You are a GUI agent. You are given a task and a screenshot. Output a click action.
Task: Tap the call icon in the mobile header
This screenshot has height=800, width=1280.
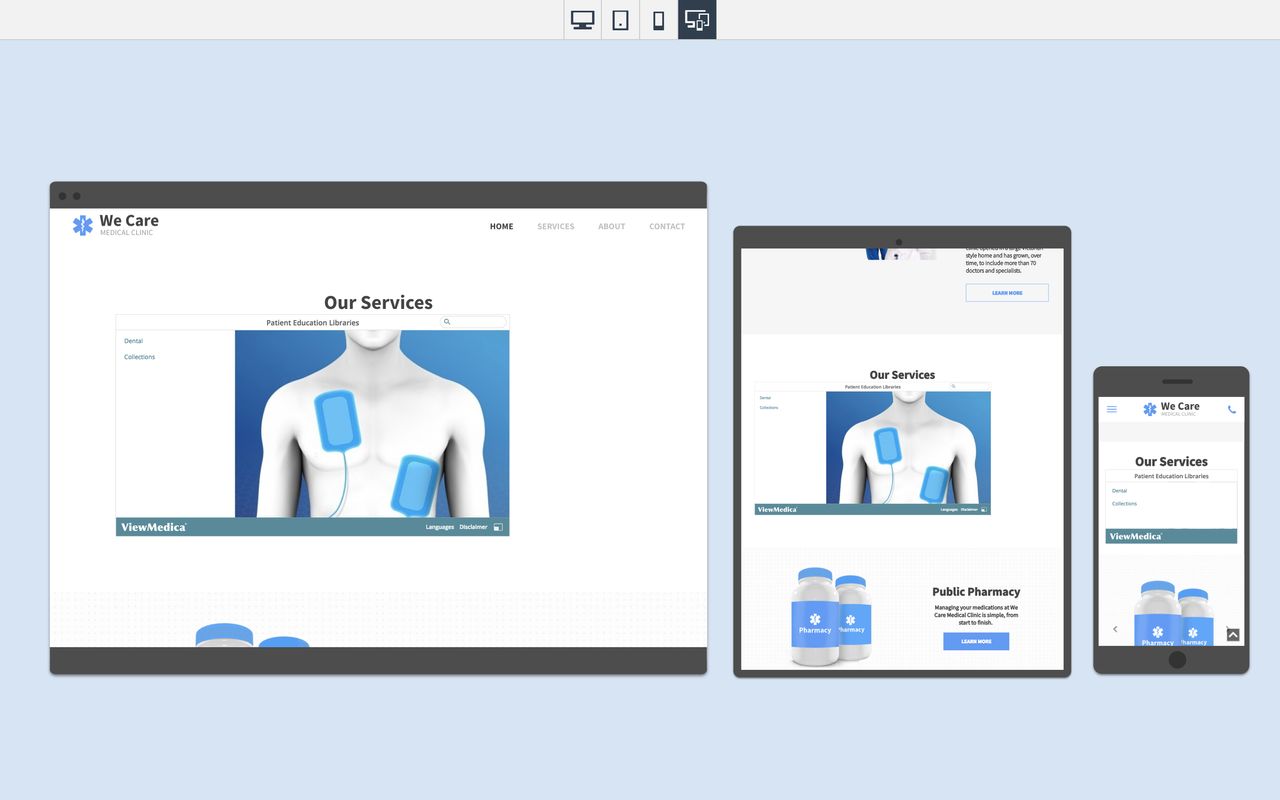1231,408
